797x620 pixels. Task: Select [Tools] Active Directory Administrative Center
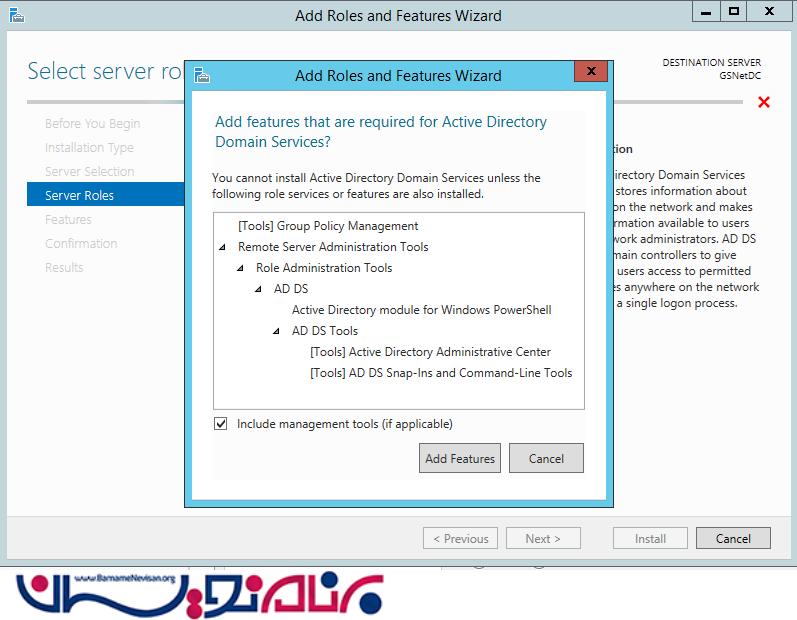click(430, 352)
